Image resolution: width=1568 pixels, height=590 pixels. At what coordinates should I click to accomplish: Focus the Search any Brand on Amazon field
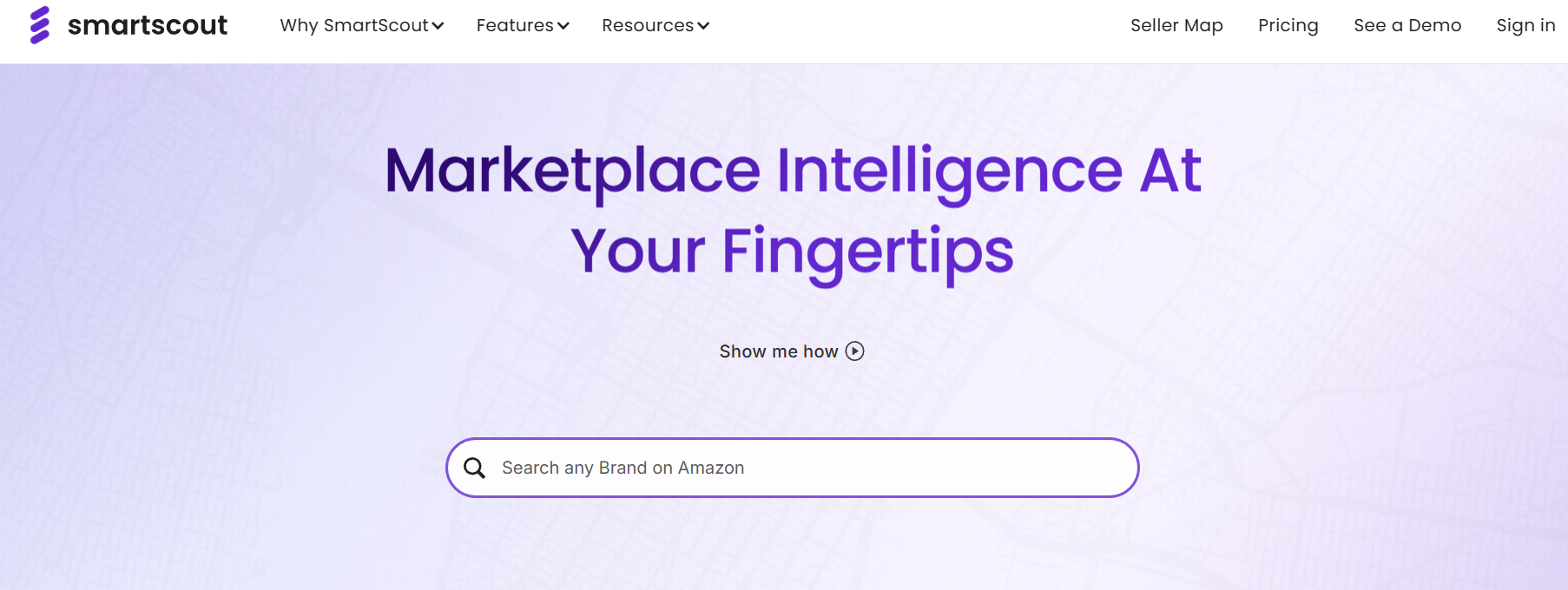click(x=792, y=468)
